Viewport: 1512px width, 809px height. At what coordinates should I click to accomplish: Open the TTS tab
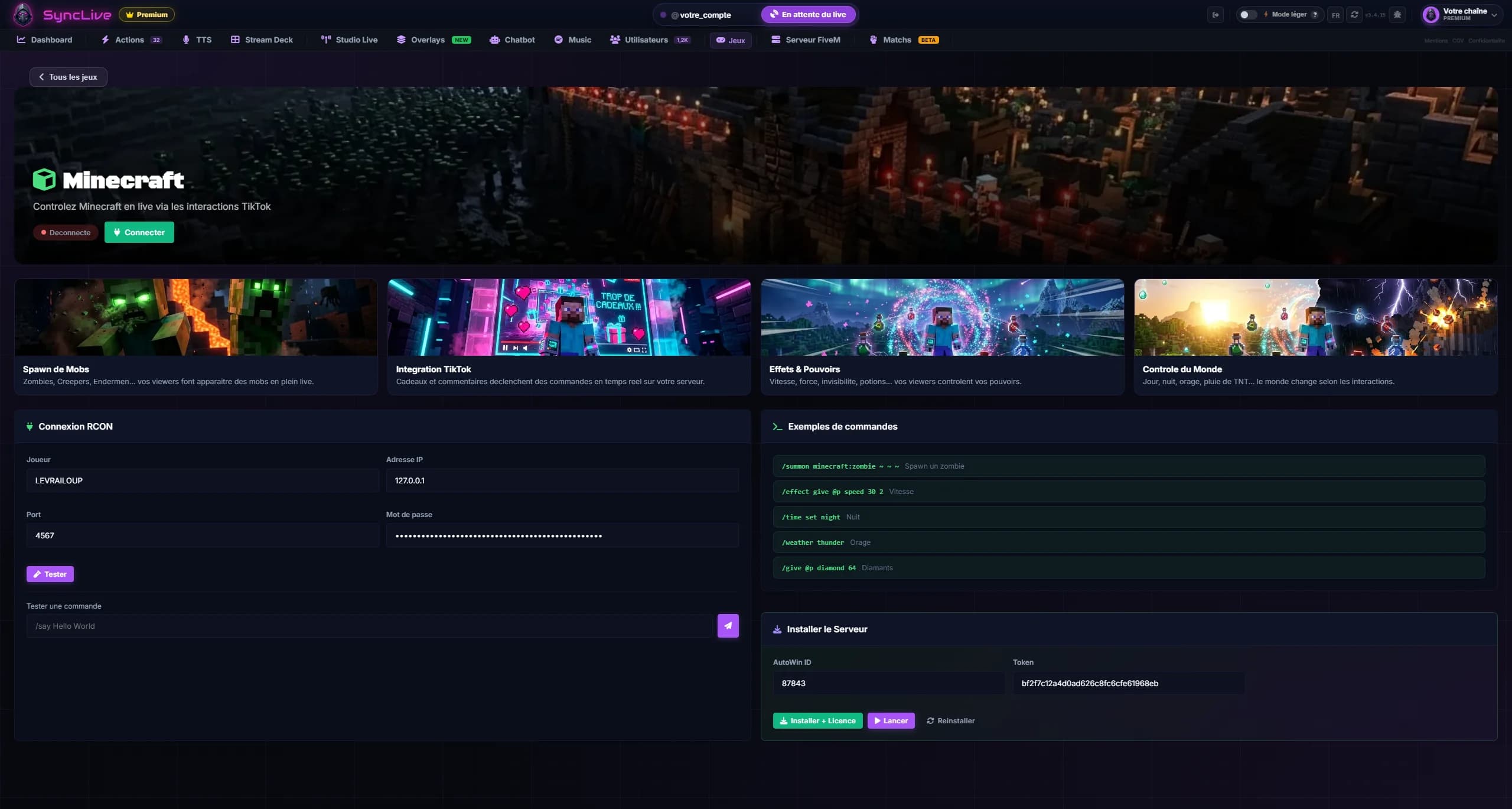pos(197,40)
